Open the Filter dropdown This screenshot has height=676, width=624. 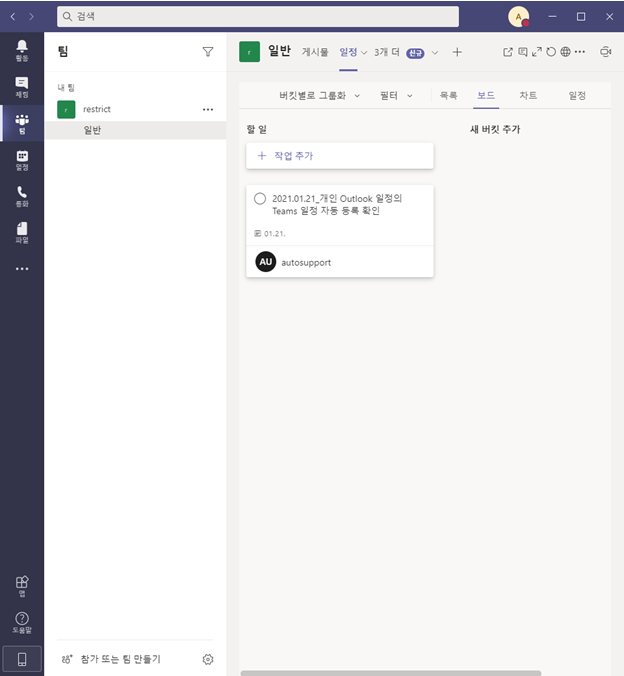(396, 96)
